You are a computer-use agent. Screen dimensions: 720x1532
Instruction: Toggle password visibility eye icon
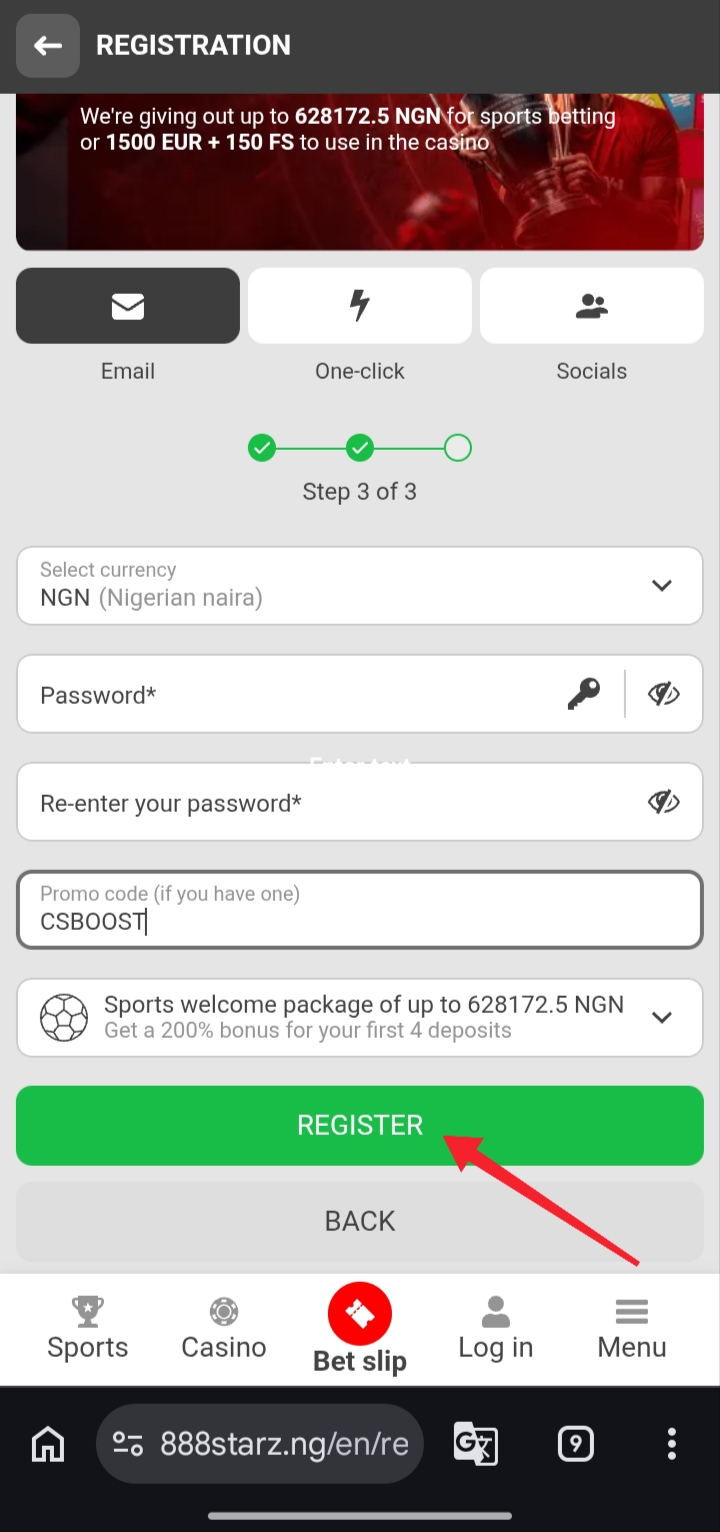tap(663, 694)
